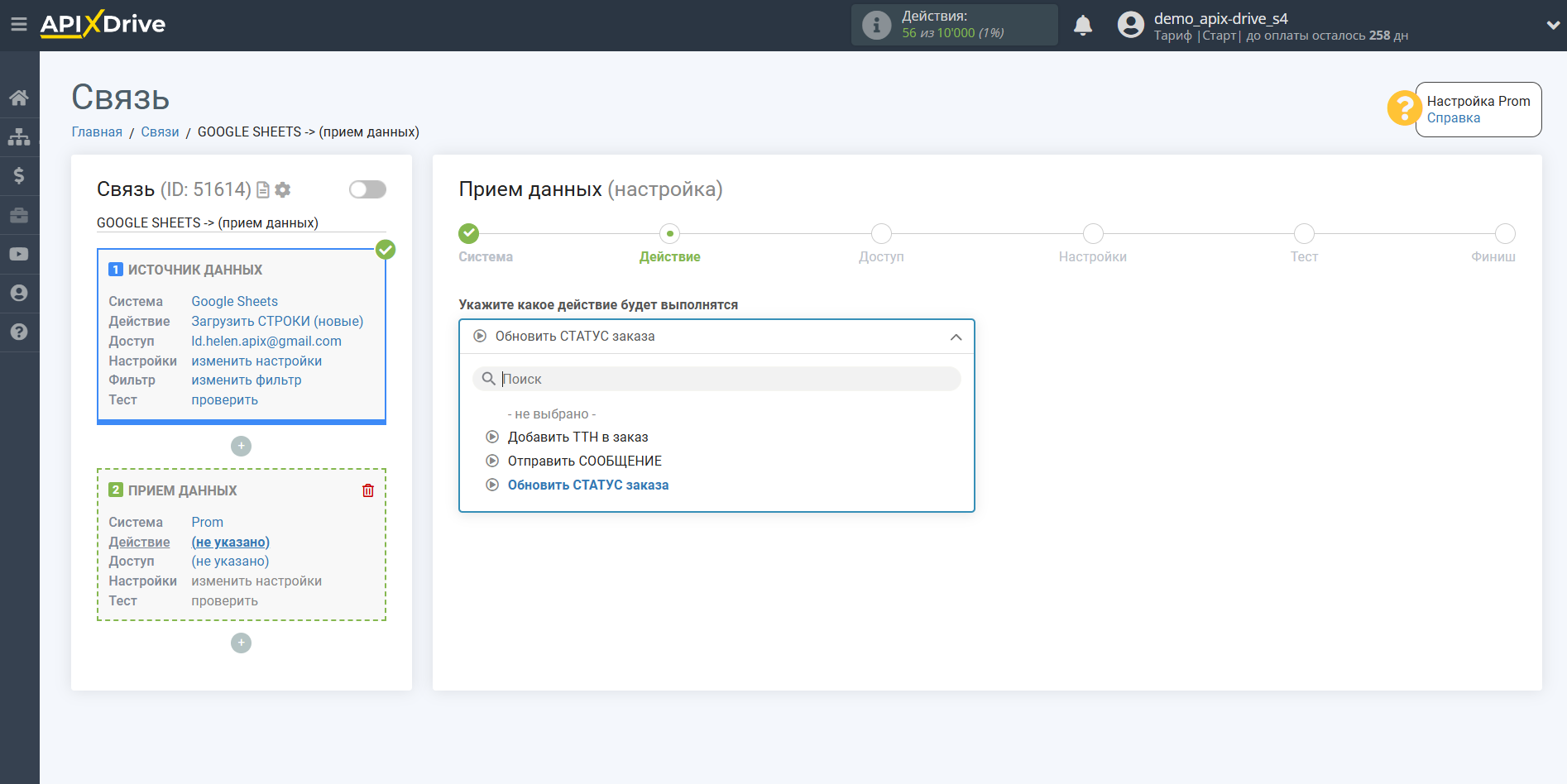Open 'Главная' breadcrumb link
1567x784 pixels.
(97, 132)
